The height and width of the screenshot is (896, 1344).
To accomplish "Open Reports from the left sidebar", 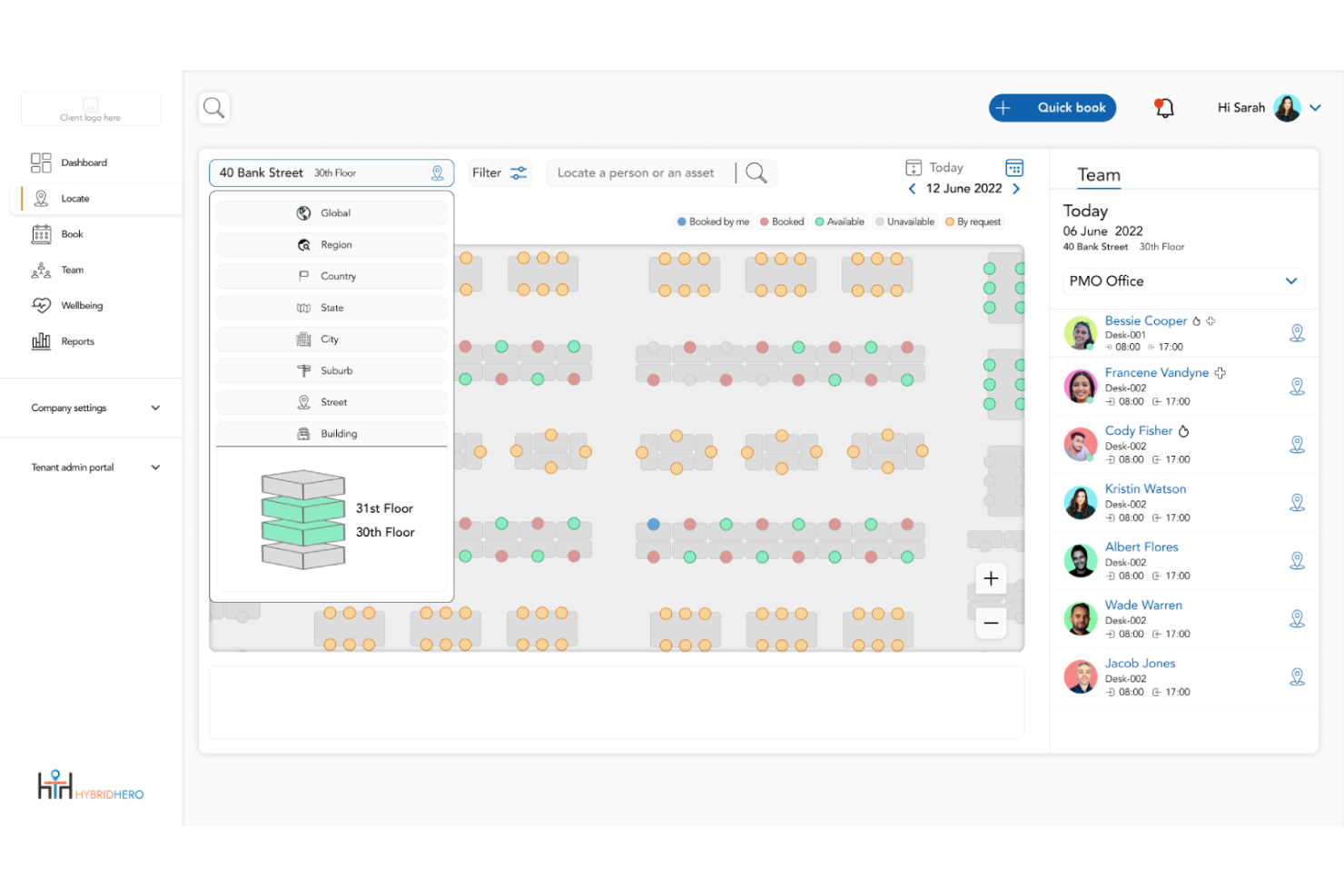I will [76, 340].
